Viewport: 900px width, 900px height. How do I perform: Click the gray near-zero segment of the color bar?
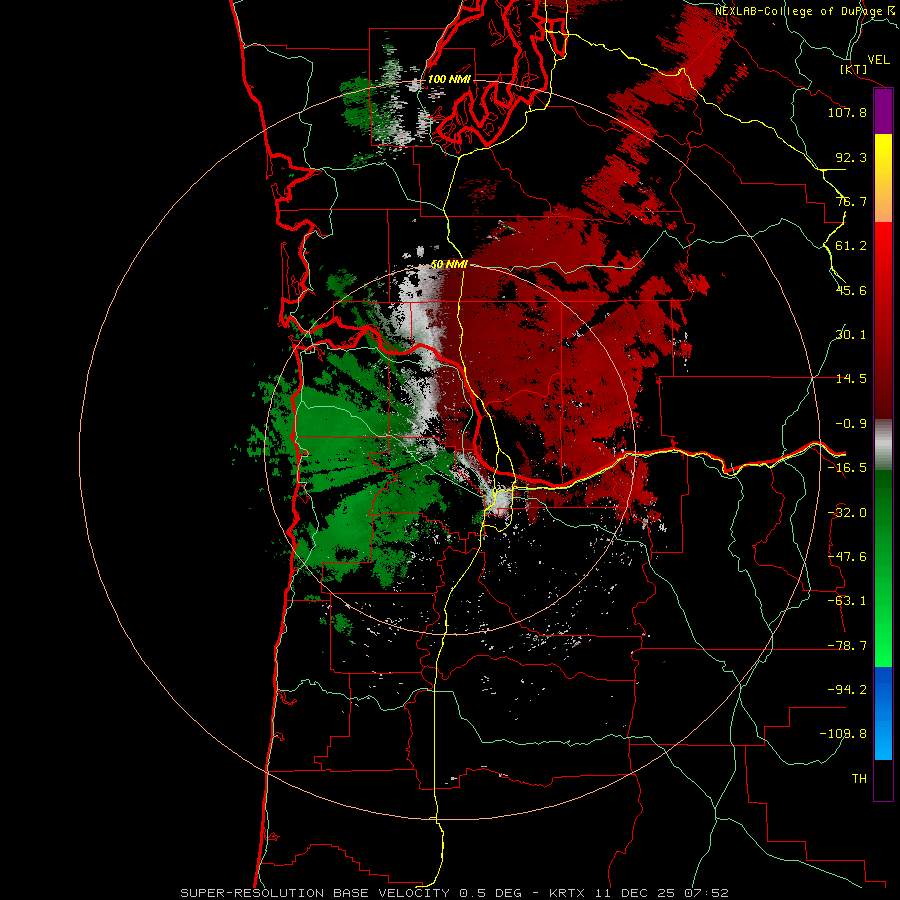click(x=883, y=445)
